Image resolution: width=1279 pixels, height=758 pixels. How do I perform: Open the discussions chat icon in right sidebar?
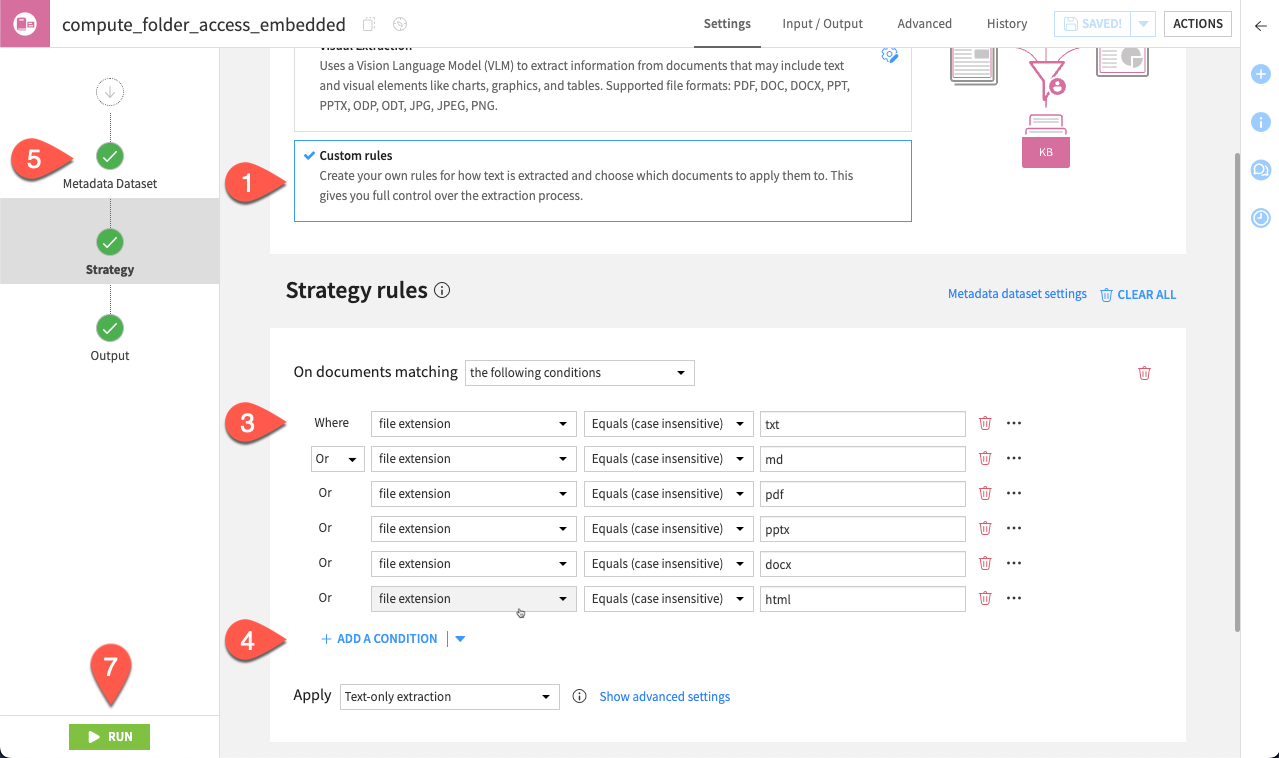[x=1260, y=170]
